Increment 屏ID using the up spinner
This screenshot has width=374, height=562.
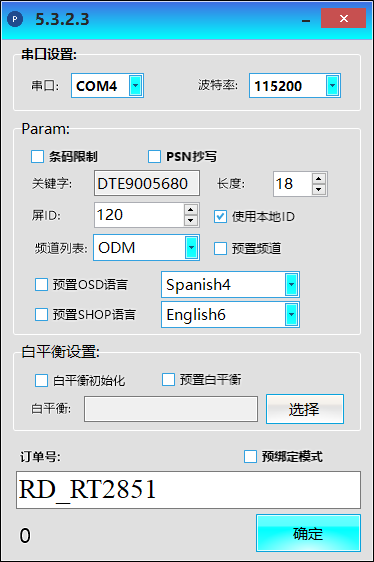tap(191, 209)
